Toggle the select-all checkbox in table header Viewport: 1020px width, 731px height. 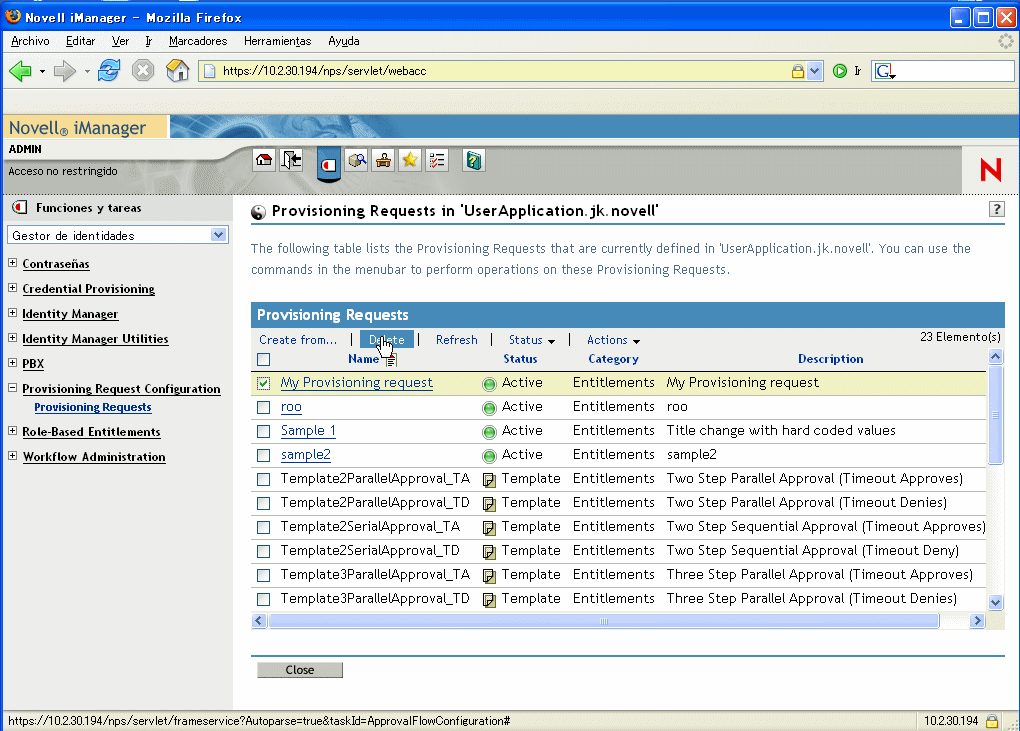pyautogui.click(x=263, y=359)
